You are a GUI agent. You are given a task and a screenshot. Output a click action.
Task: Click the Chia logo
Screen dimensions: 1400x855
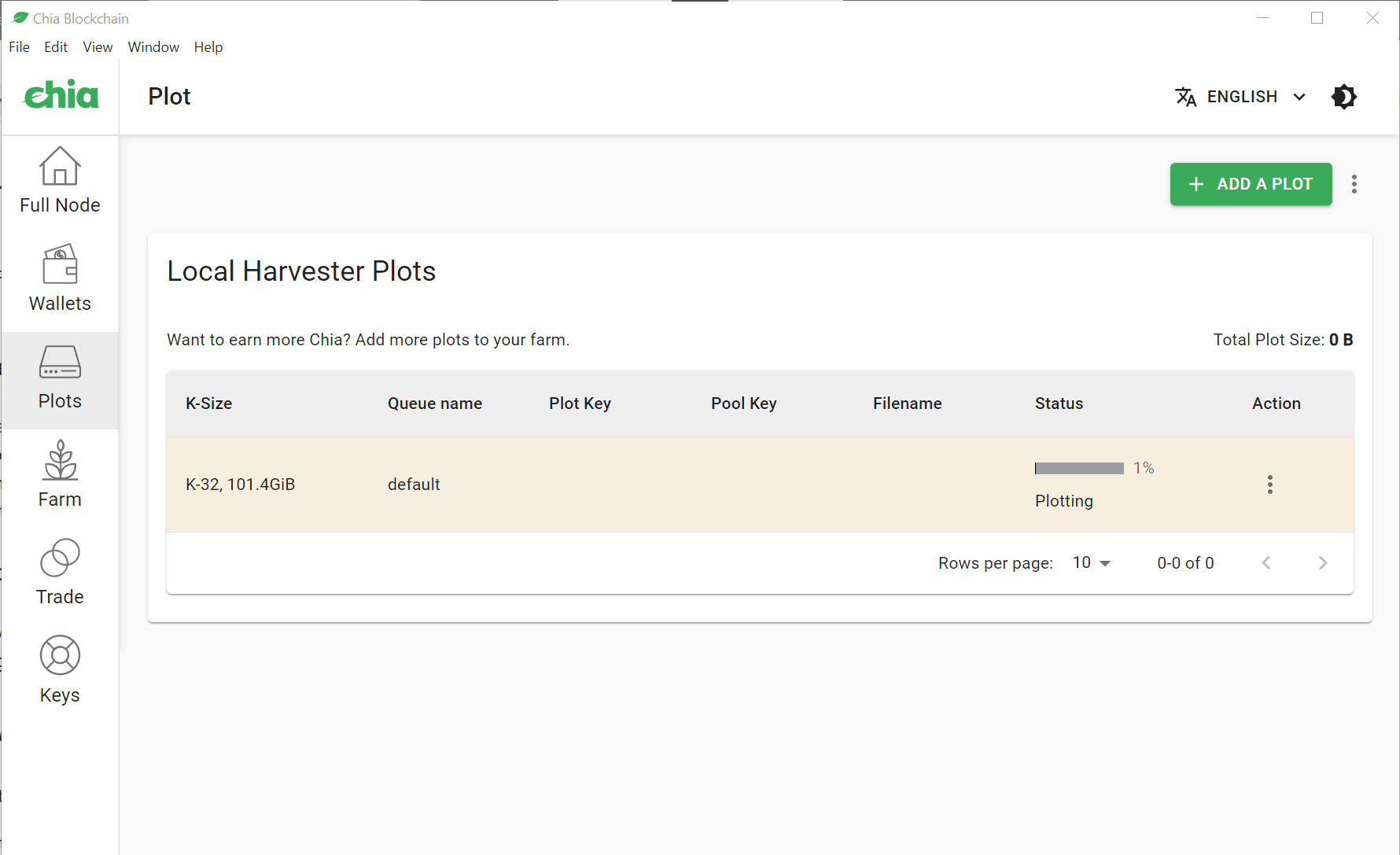(61, 96)
